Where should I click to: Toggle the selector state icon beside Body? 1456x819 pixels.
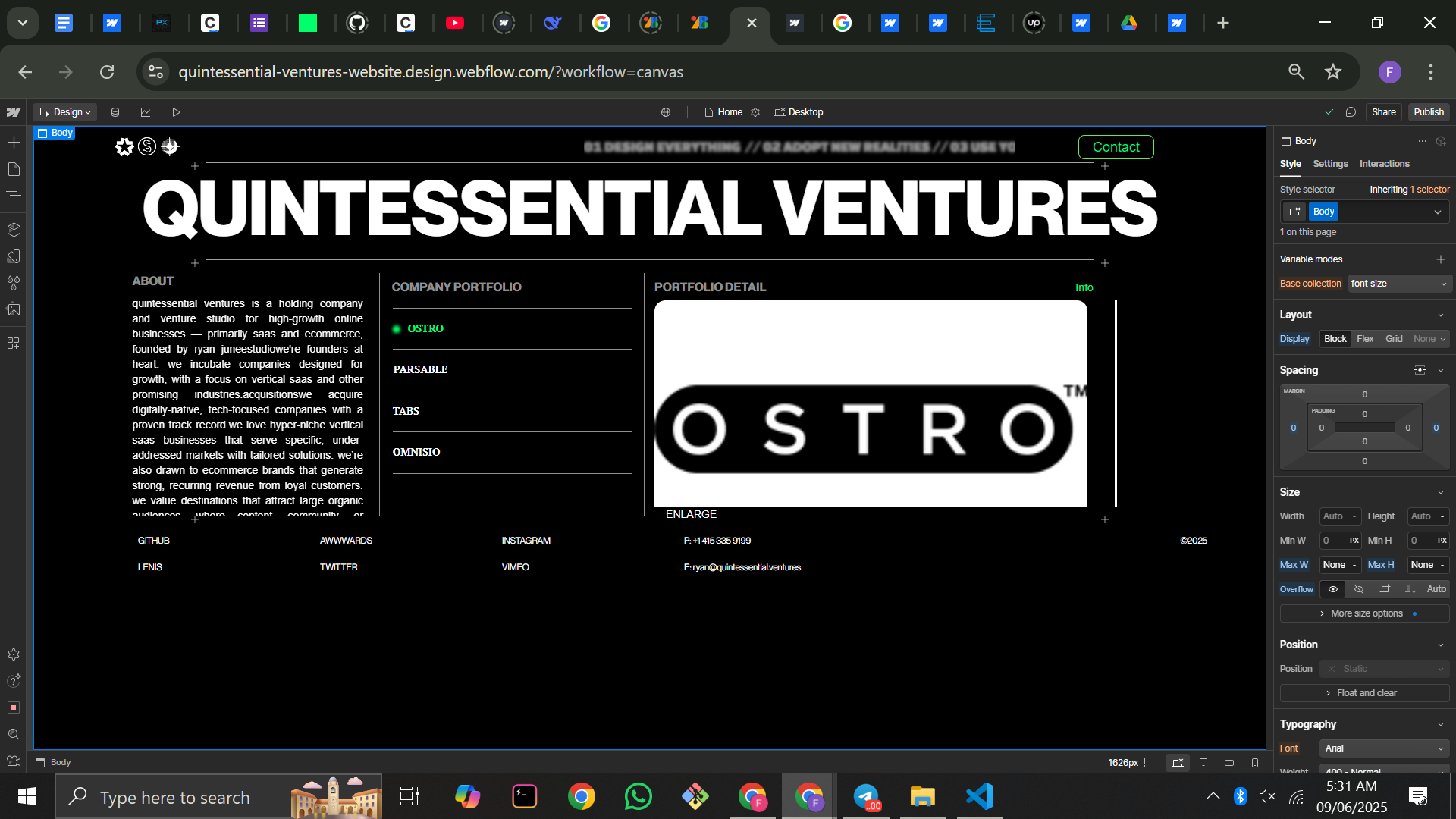[1294, 212]
